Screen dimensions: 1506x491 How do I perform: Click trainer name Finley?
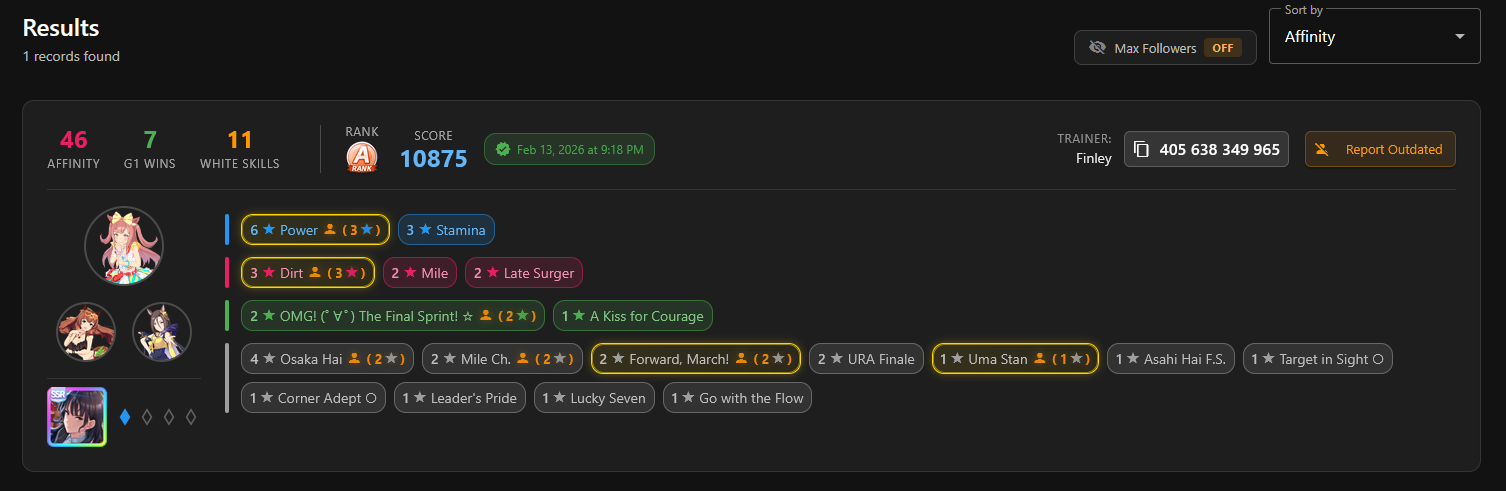1094,158
